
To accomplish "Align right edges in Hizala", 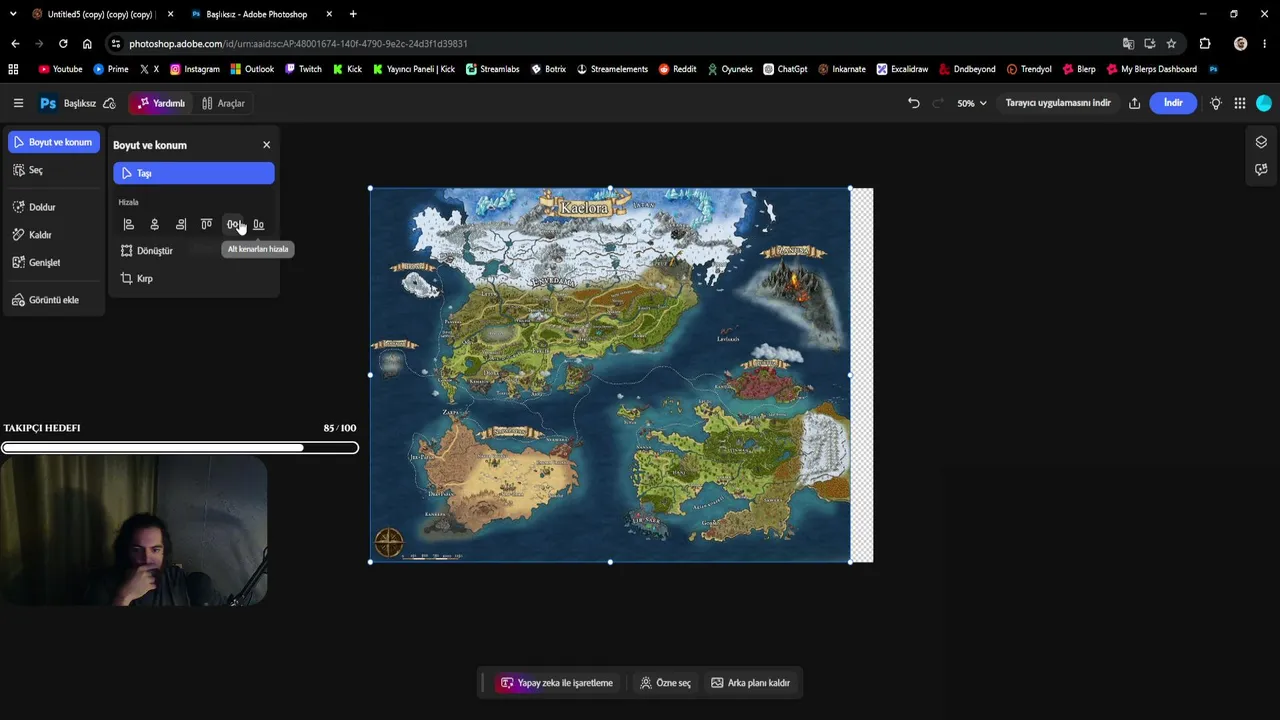I will [x=180, y=225].
